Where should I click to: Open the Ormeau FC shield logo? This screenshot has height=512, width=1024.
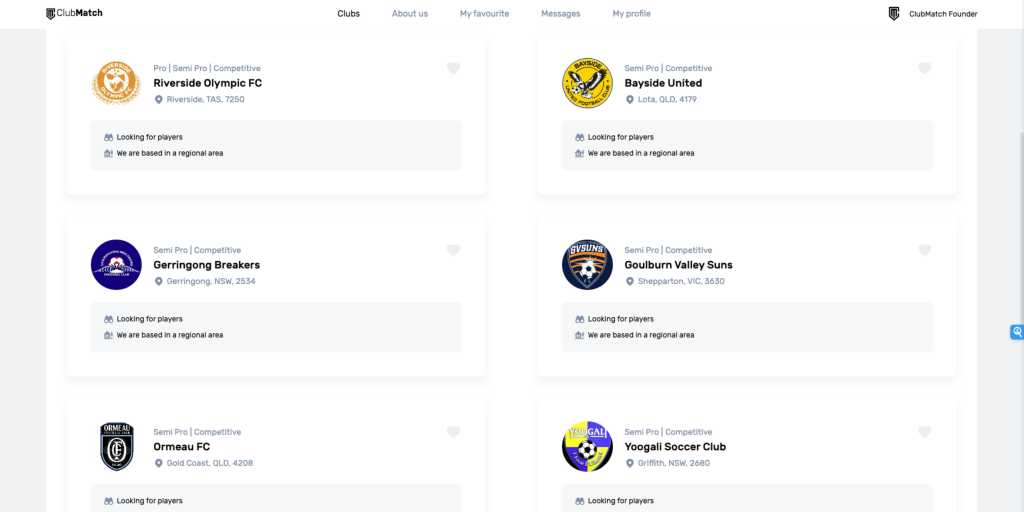[116, 447]
